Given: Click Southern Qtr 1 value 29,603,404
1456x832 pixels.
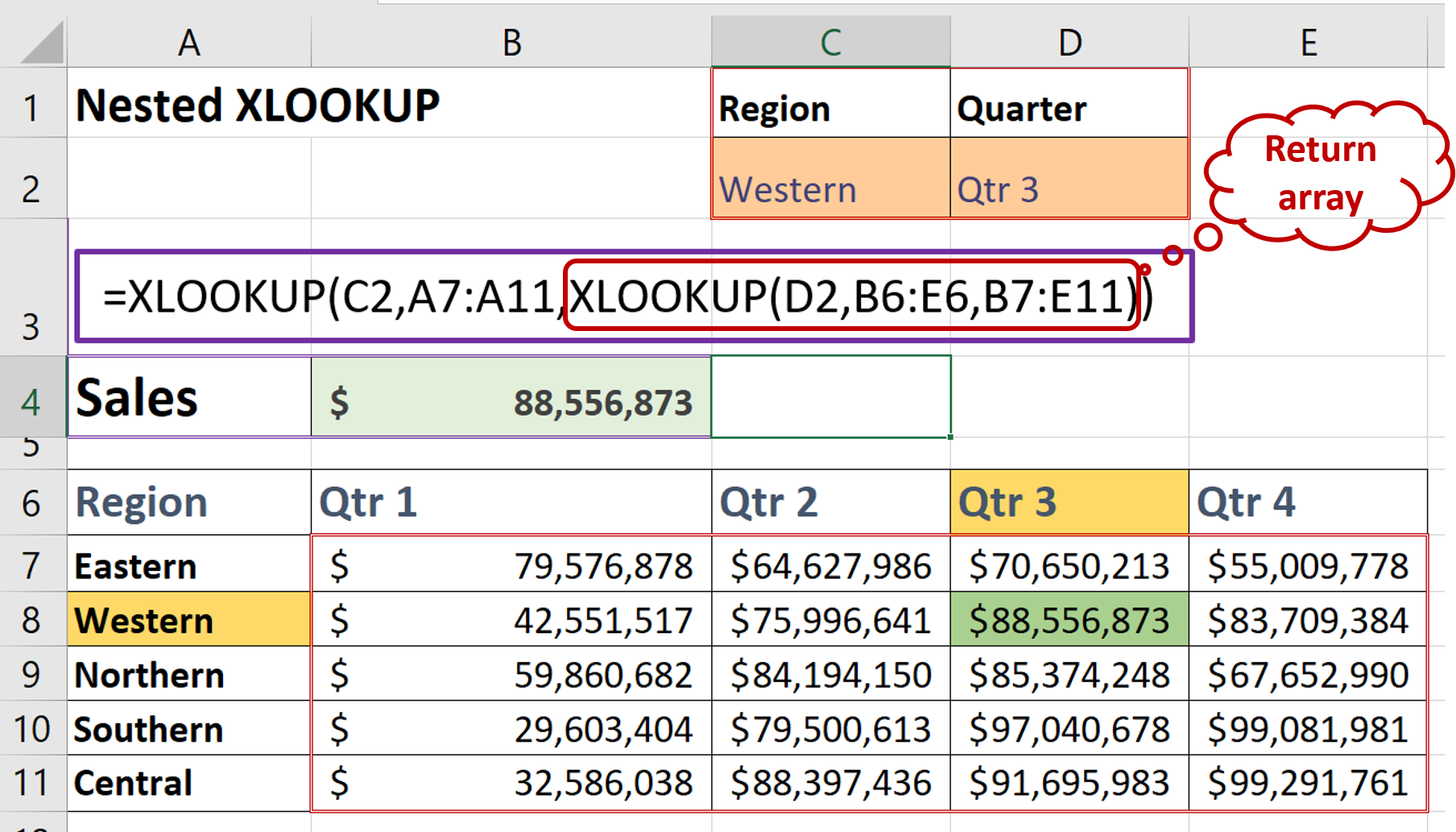Looking at the screenshot, I should coord(511,729).
